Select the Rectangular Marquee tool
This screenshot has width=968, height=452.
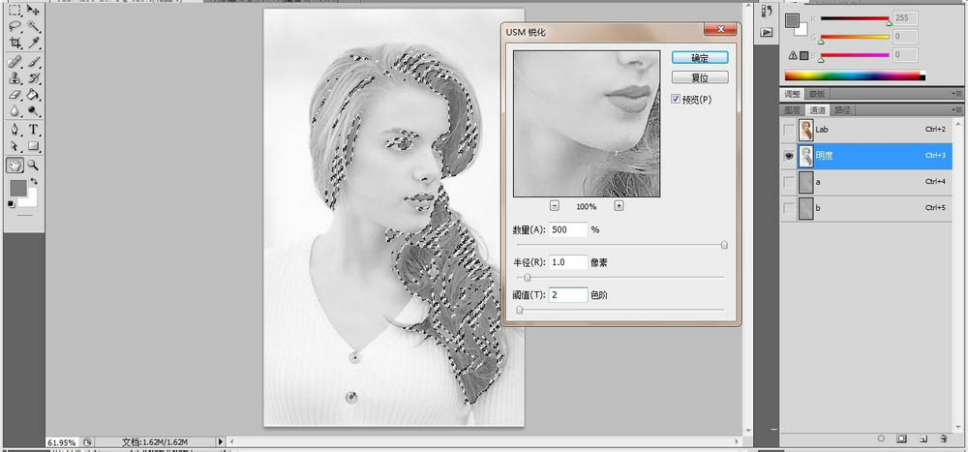(15, 10)
